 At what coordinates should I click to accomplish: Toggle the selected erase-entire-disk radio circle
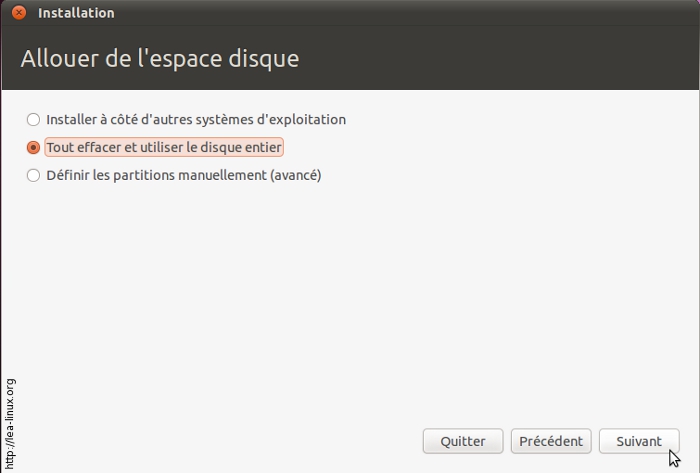tap(34, 148)
